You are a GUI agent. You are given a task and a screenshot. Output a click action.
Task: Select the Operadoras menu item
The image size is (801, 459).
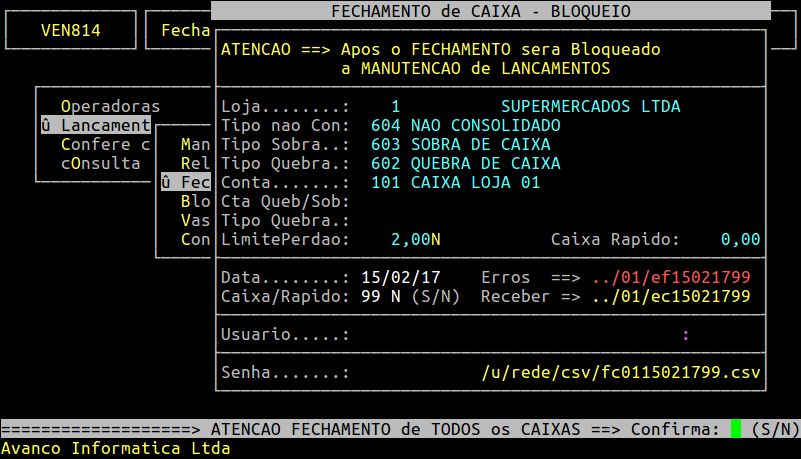110,106
